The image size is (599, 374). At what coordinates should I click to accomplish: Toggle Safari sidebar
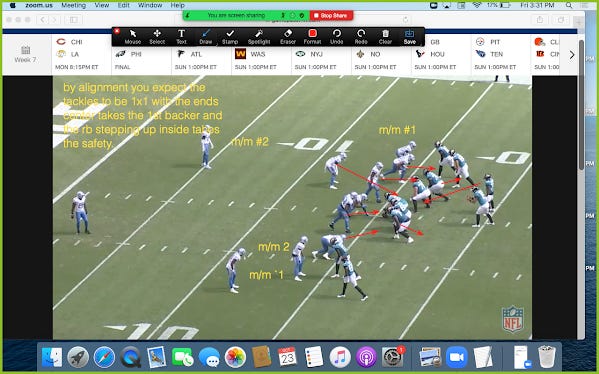click(74, 19)
